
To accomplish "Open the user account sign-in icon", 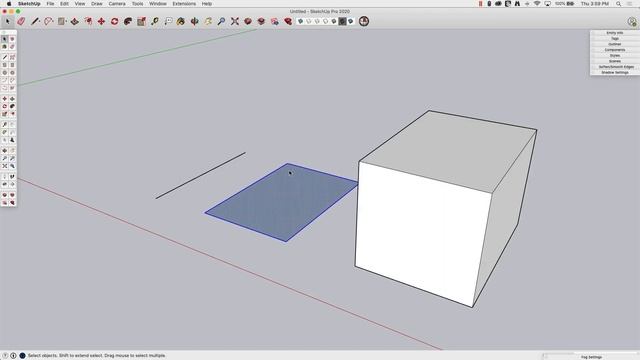I will click(632, 22).
